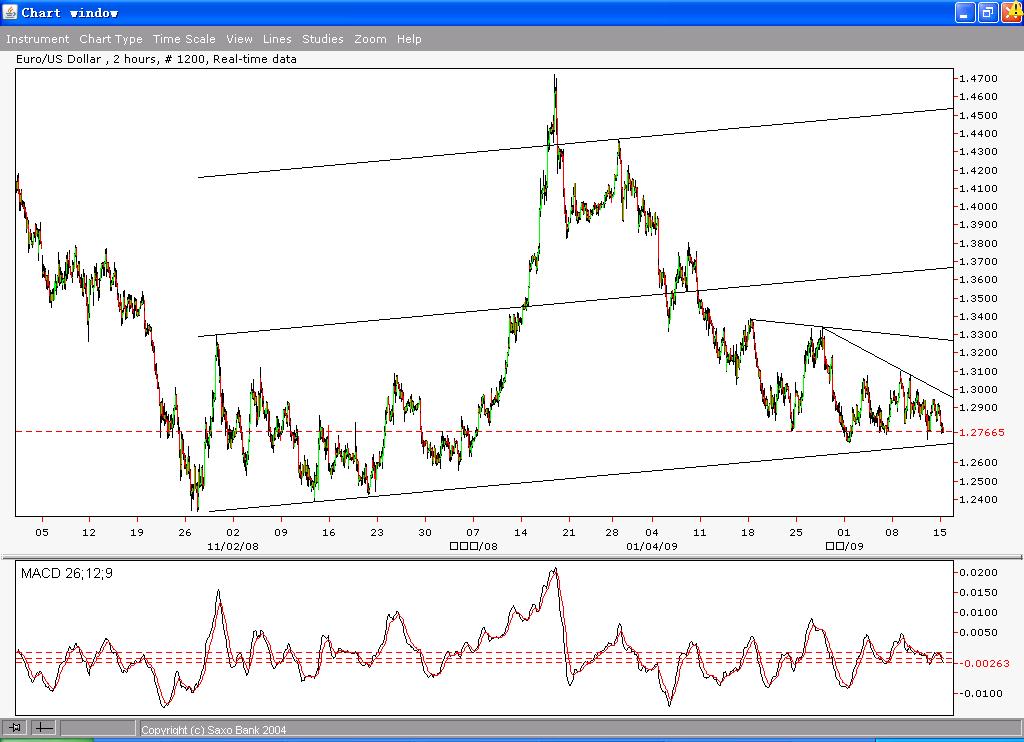Click the red 1.27665 current price label
This screenshot has width=1024, height=742.
click(x=982, y=432)
